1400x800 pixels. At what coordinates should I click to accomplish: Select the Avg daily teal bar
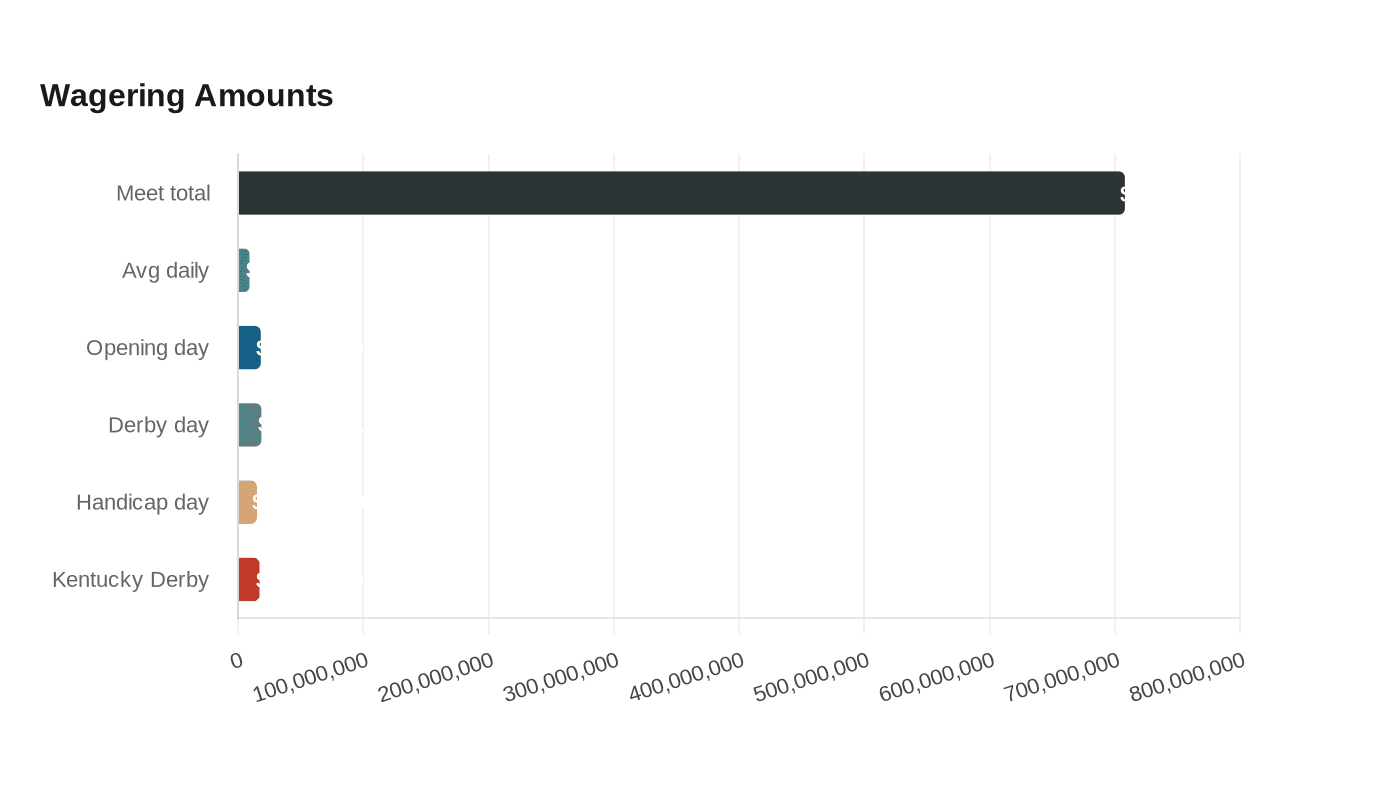(x=244, y=270)
